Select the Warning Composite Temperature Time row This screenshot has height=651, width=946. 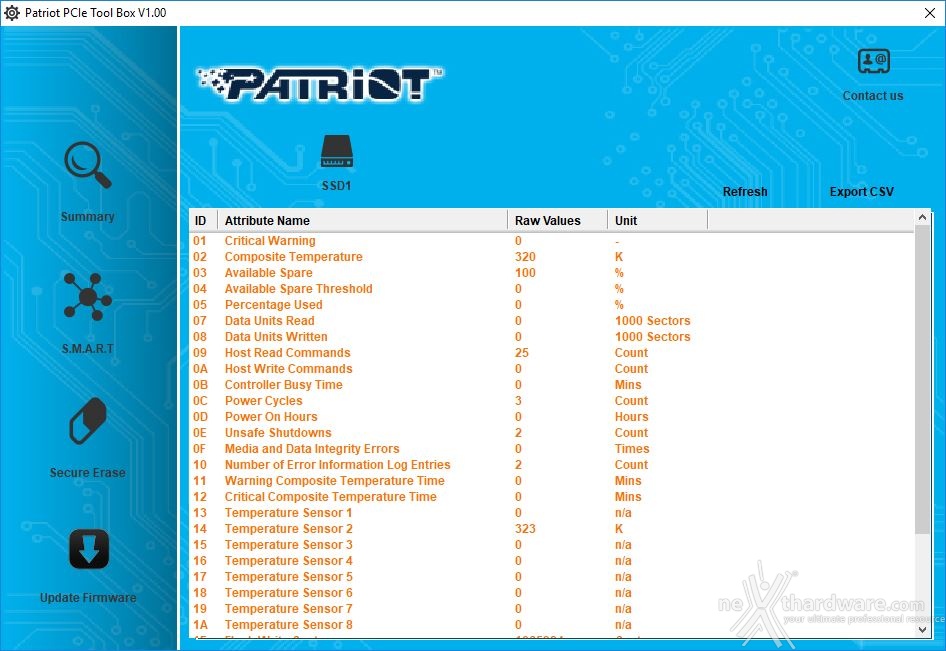(x=551, y=480)
